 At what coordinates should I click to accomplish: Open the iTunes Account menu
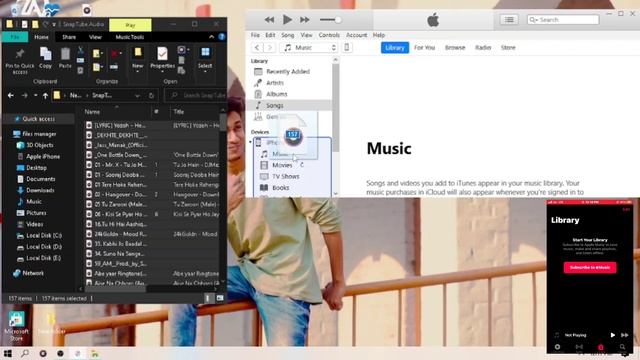coord(356,35)
